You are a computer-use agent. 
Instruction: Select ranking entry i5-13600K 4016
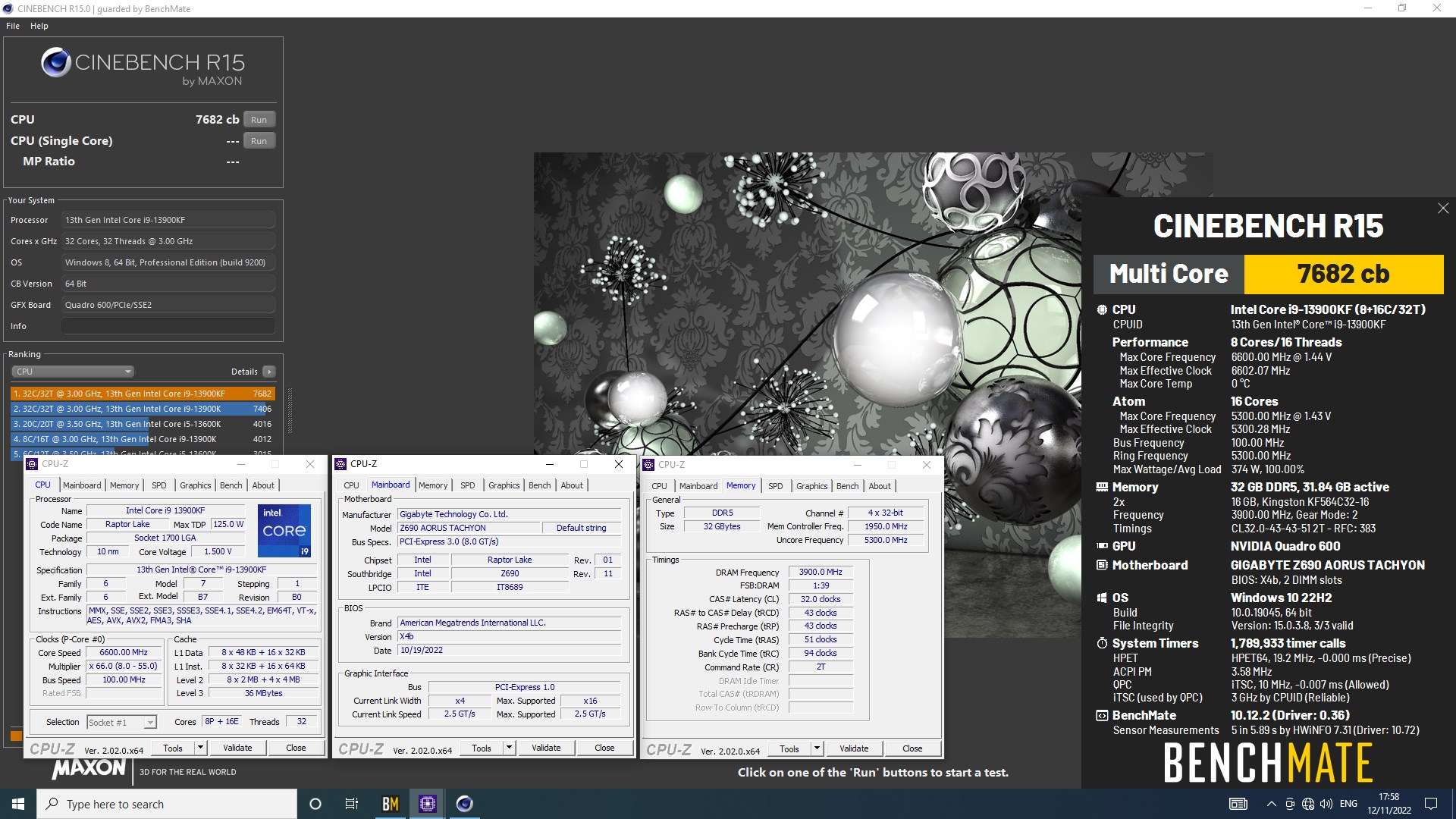143,424
